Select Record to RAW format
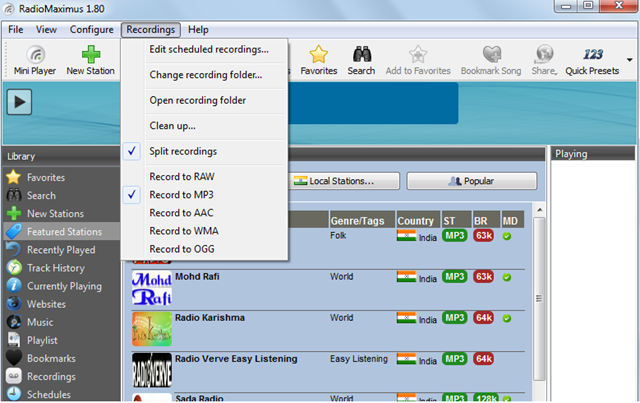The width and height of the screenshot is (640, 403). click(204, 177)
